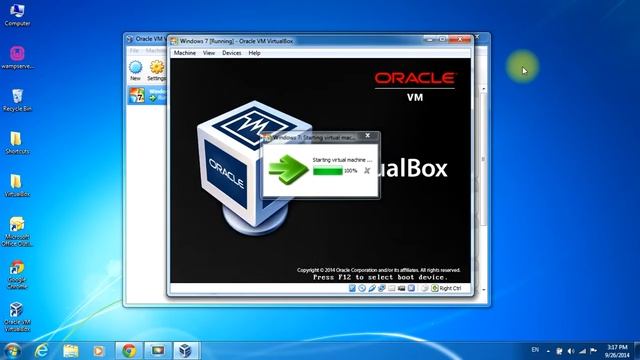This screenshot has width=640, height=360.
Task: Select the Oracle VM VirtualBox desktop shortcut
Action: coord(17,317)
